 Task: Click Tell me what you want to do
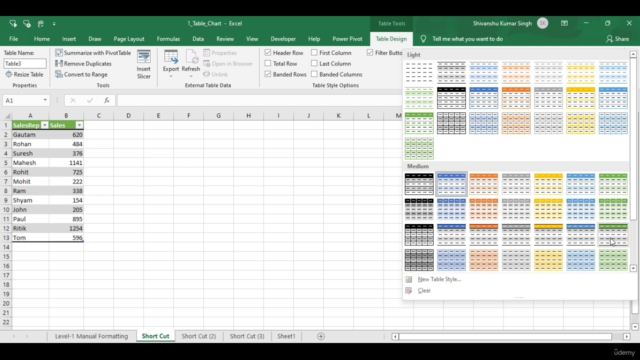point(467,39)
